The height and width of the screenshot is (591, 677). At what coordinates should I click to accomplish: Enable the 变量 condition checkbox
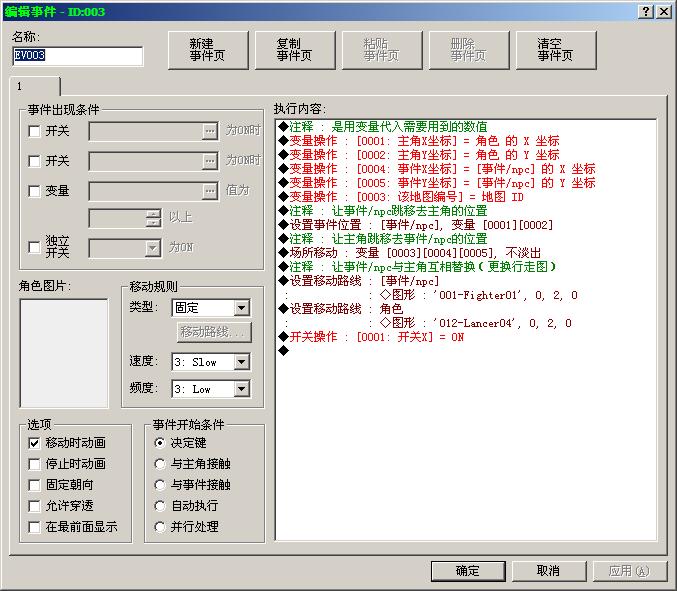pos(34,191)
